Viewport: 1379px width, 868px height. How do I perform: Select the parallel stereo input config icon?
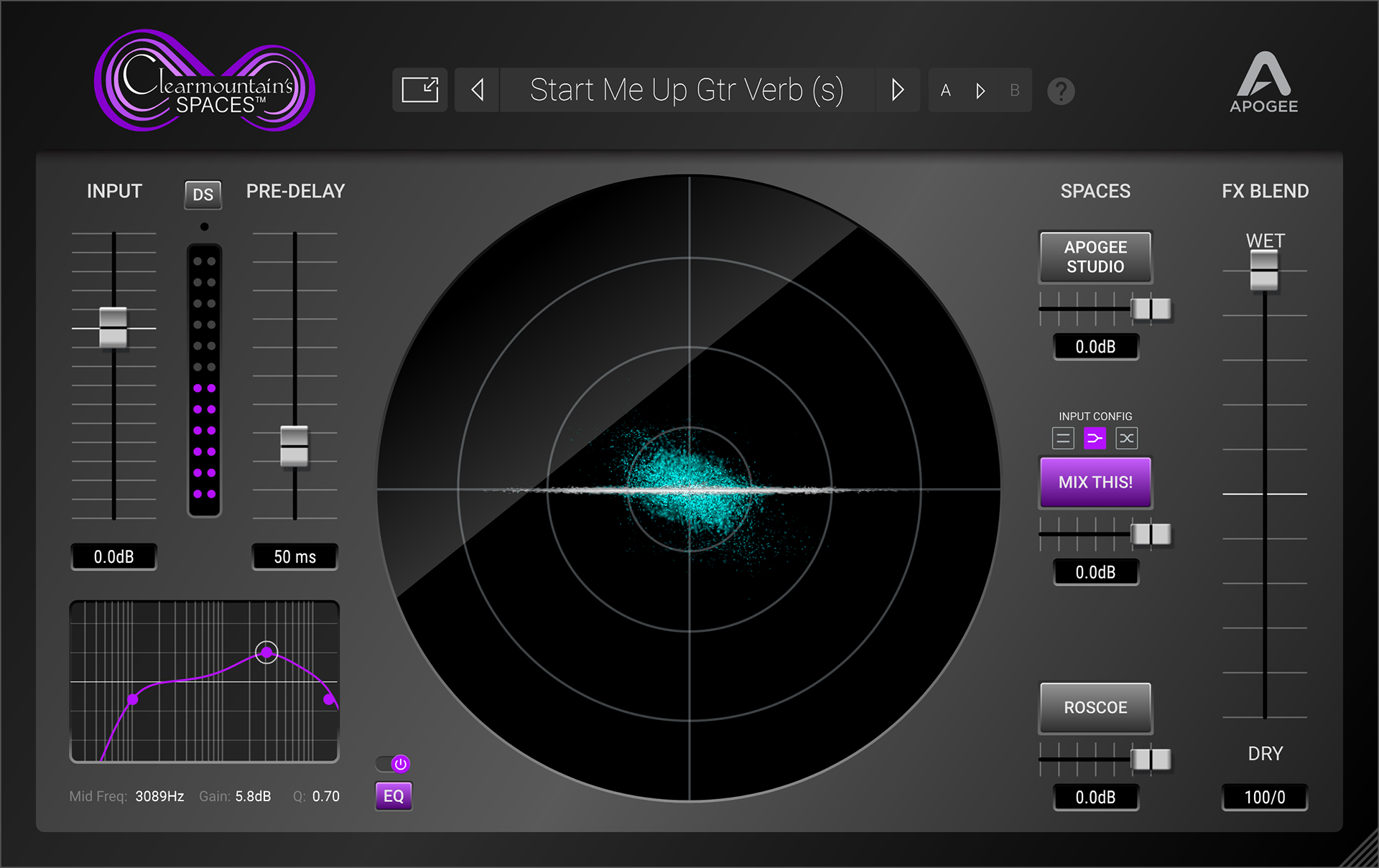coord(1063,438)
